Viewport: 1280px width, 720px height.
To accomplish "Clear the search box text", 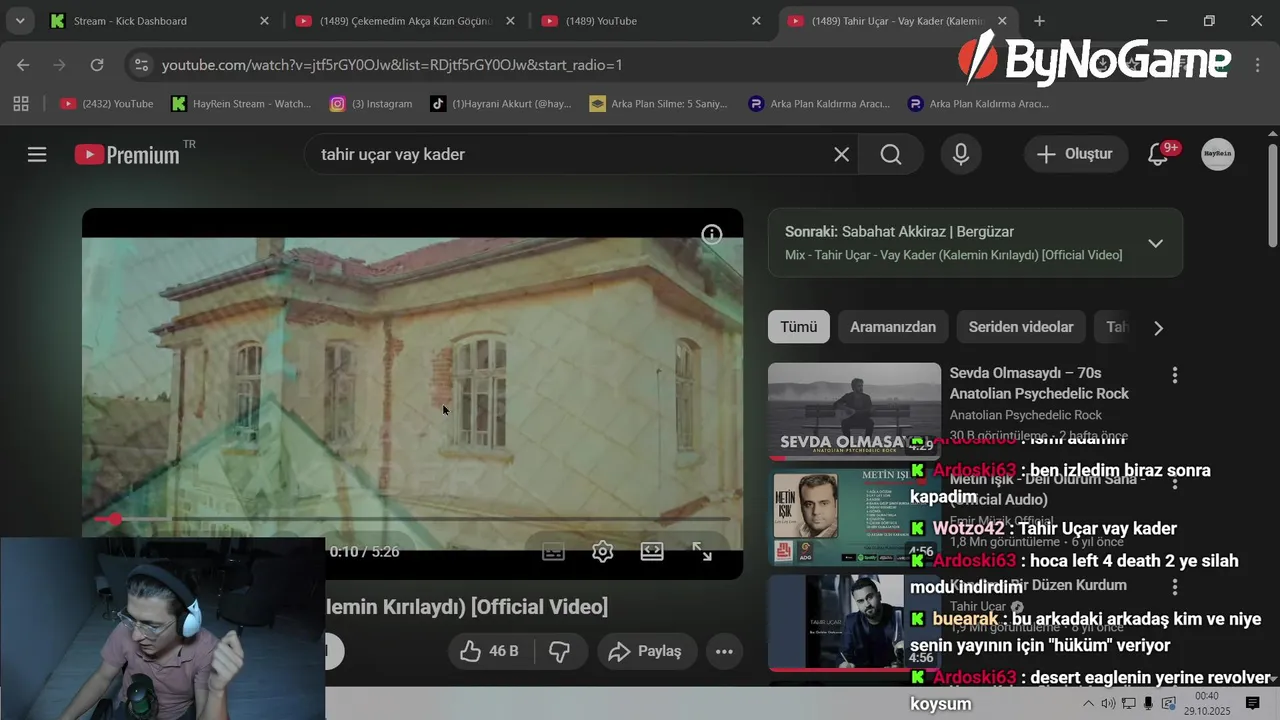I will tap(842, 155).
